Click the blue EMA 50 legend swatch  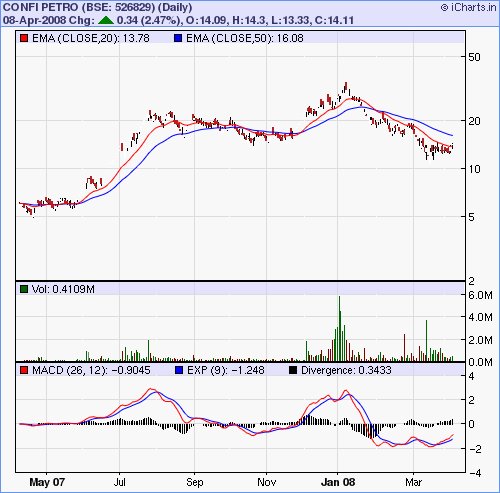click(x=178, y=38)
